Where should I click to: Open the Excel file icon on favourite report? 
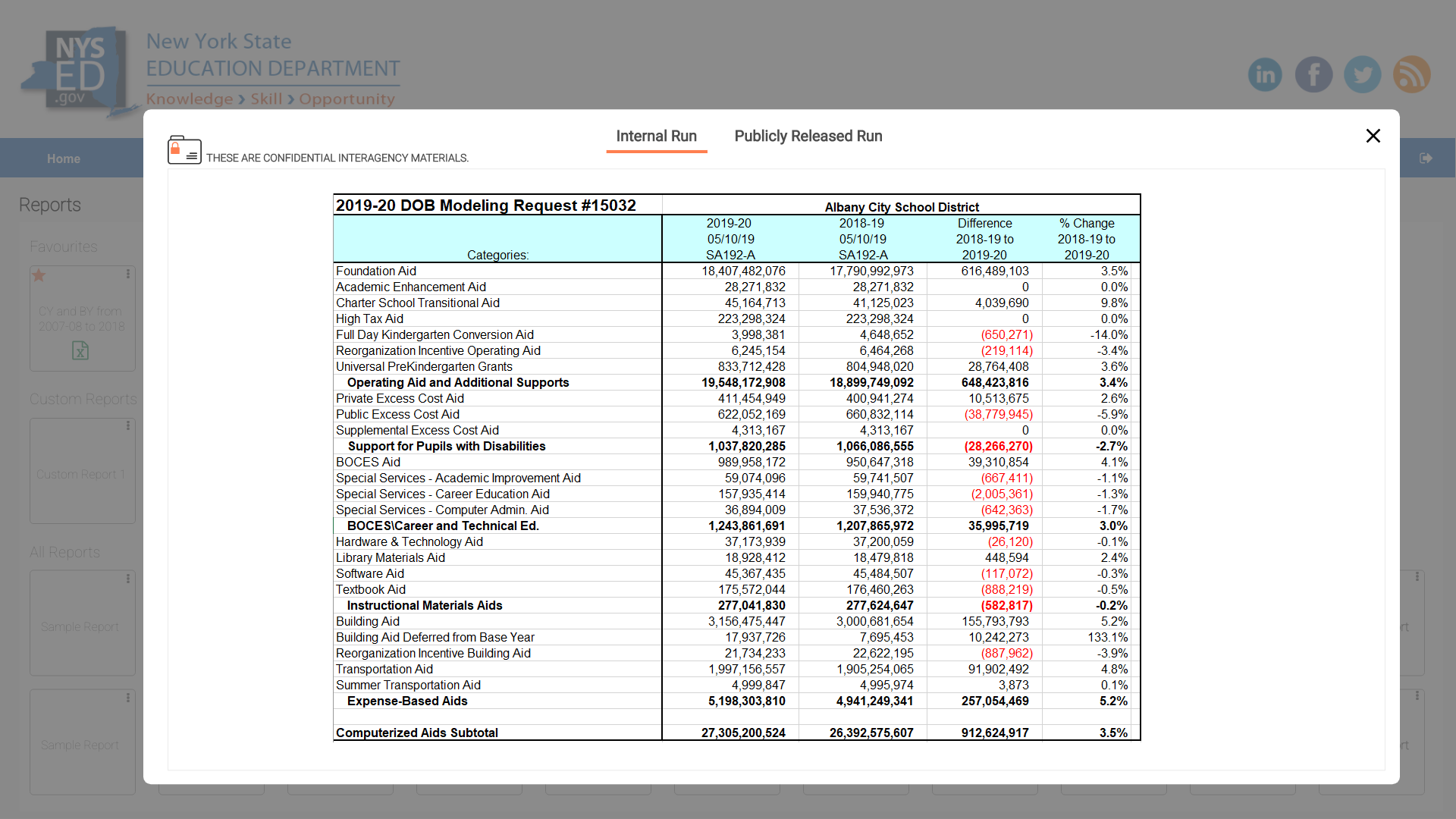point(80,350)
